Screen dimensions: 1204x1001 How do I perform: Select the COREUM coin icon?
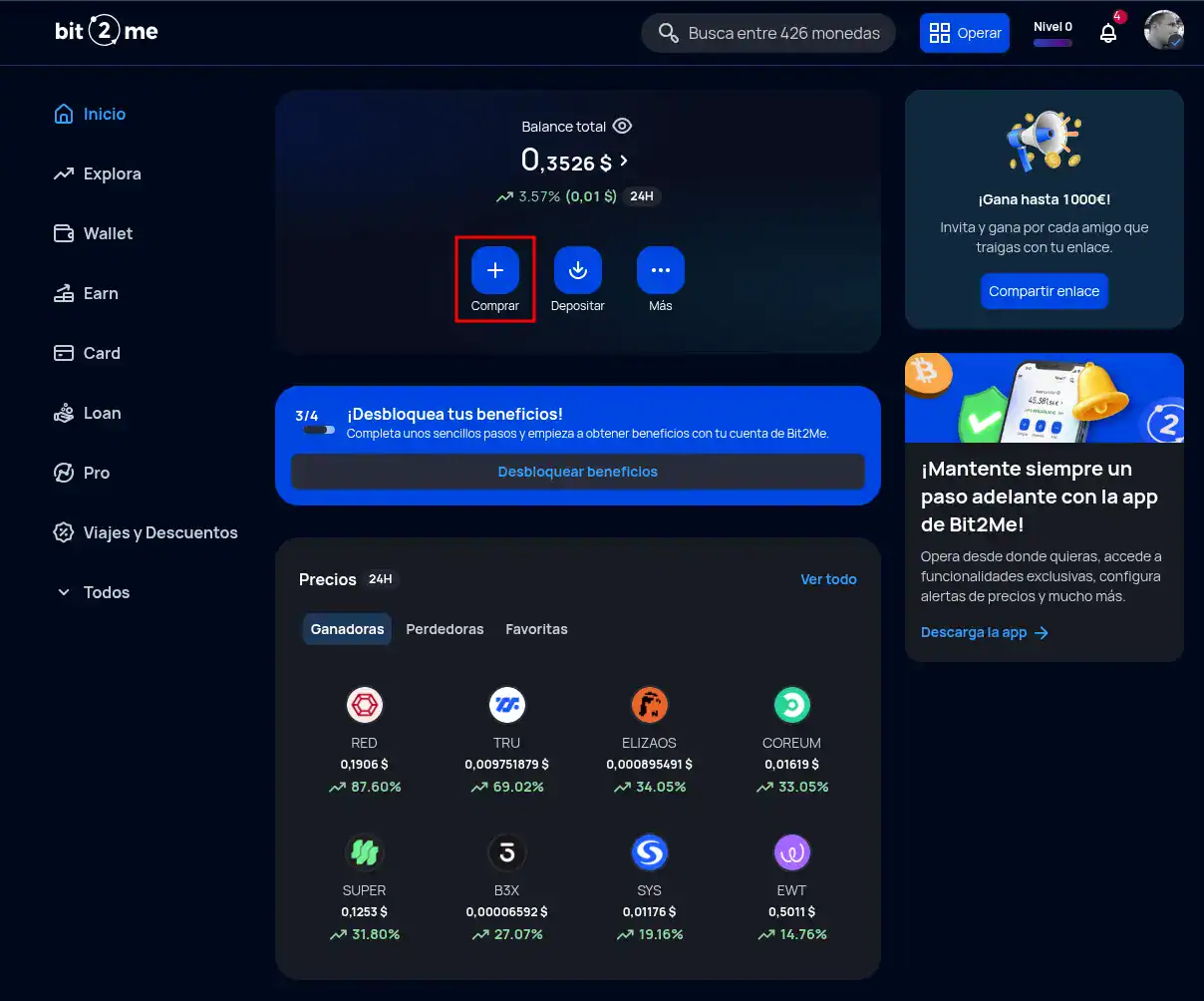[x=792, y=705]
